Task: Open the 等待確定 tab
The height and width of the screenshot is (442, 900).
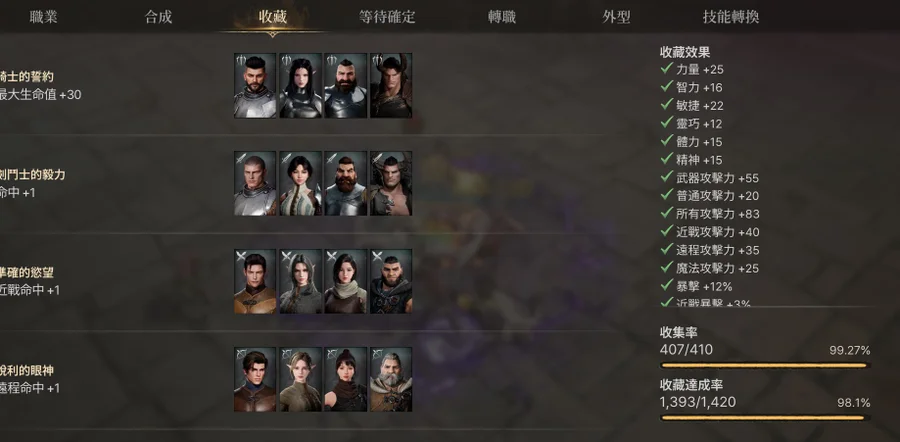Action: (387, 17)
